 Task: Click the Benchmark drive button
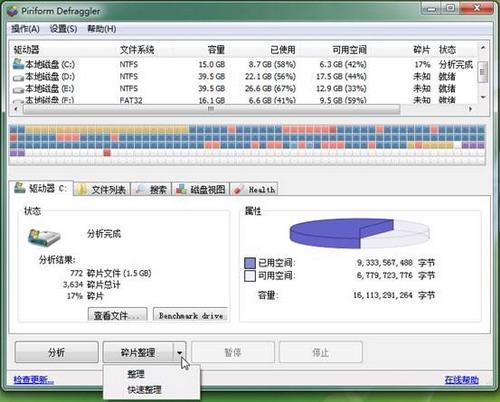click(x=191, y=315)
